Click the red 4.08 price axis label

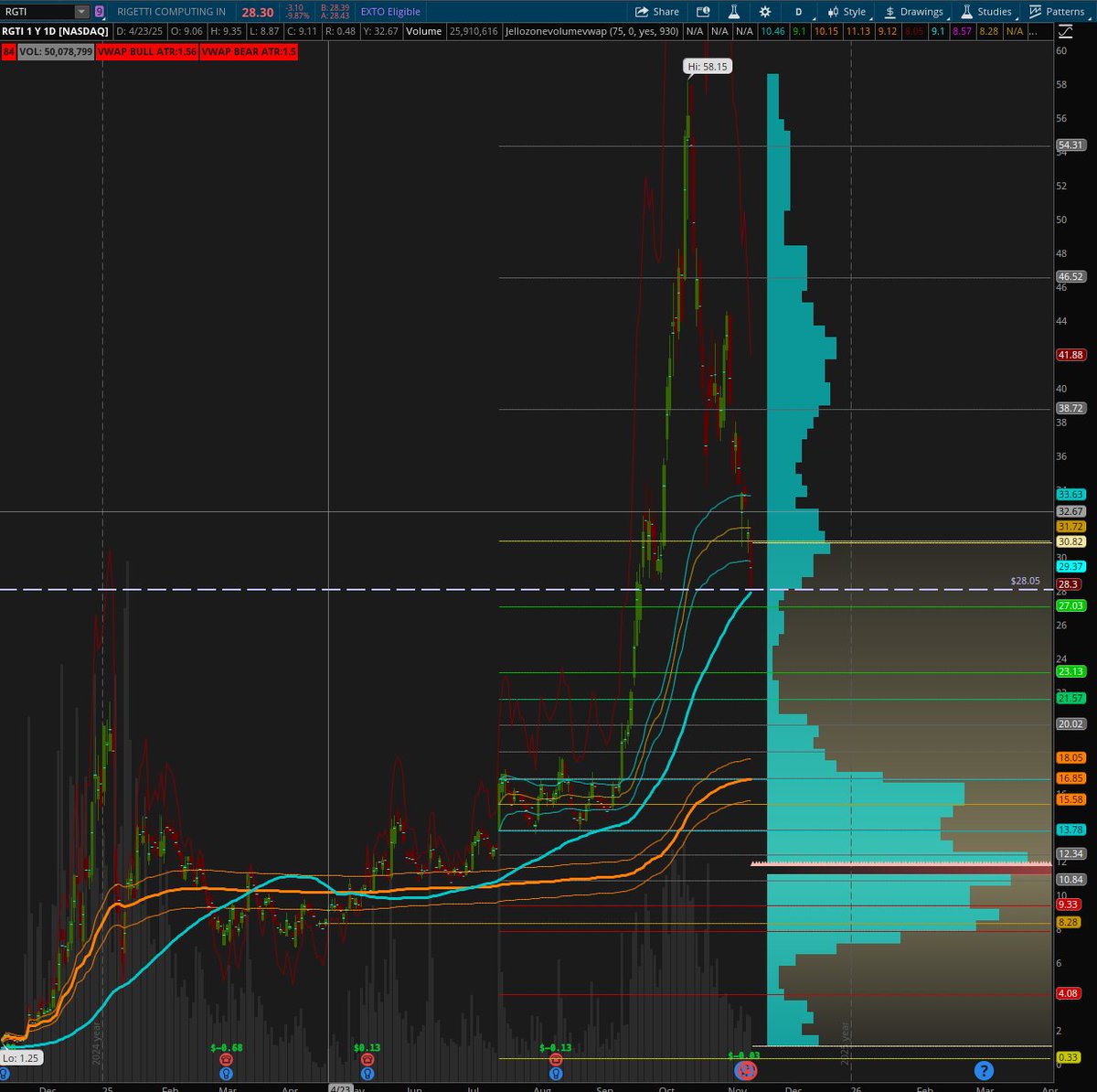click(x=1069, y=993)
